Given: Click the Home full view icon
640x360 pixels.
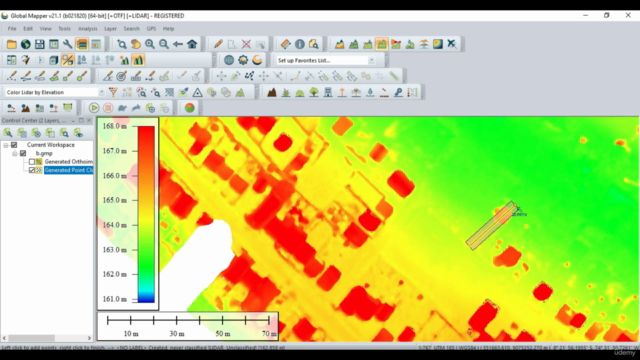Looking at the screenshot, I should point(192,44).
